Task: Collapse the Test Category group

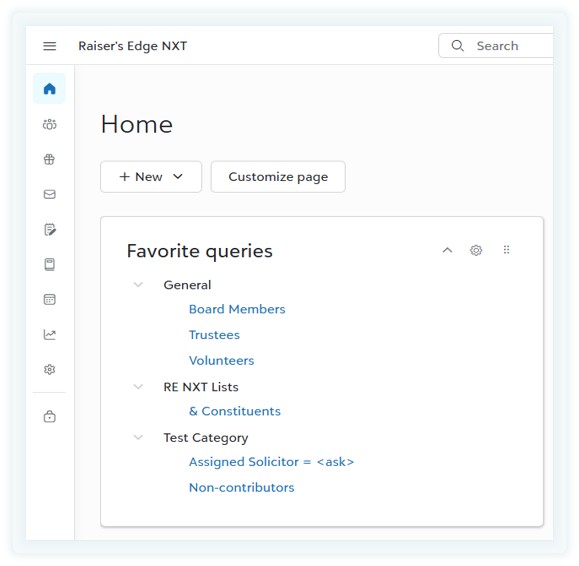Action: point(138,438)
